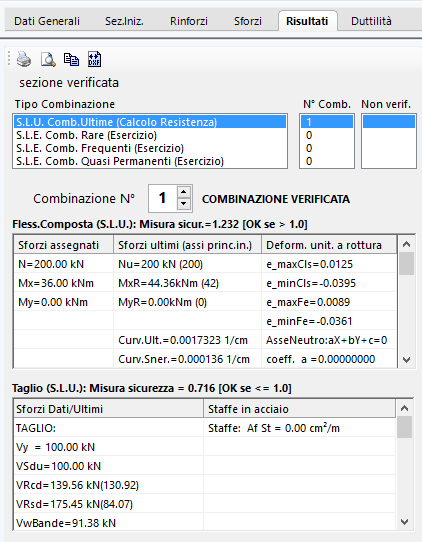Viewport: 422px width, 542px height.
Task: Select S.L.U. Comb.Ultime (Calcolo Resistenza) row
Action: click(x=150, y=122)
